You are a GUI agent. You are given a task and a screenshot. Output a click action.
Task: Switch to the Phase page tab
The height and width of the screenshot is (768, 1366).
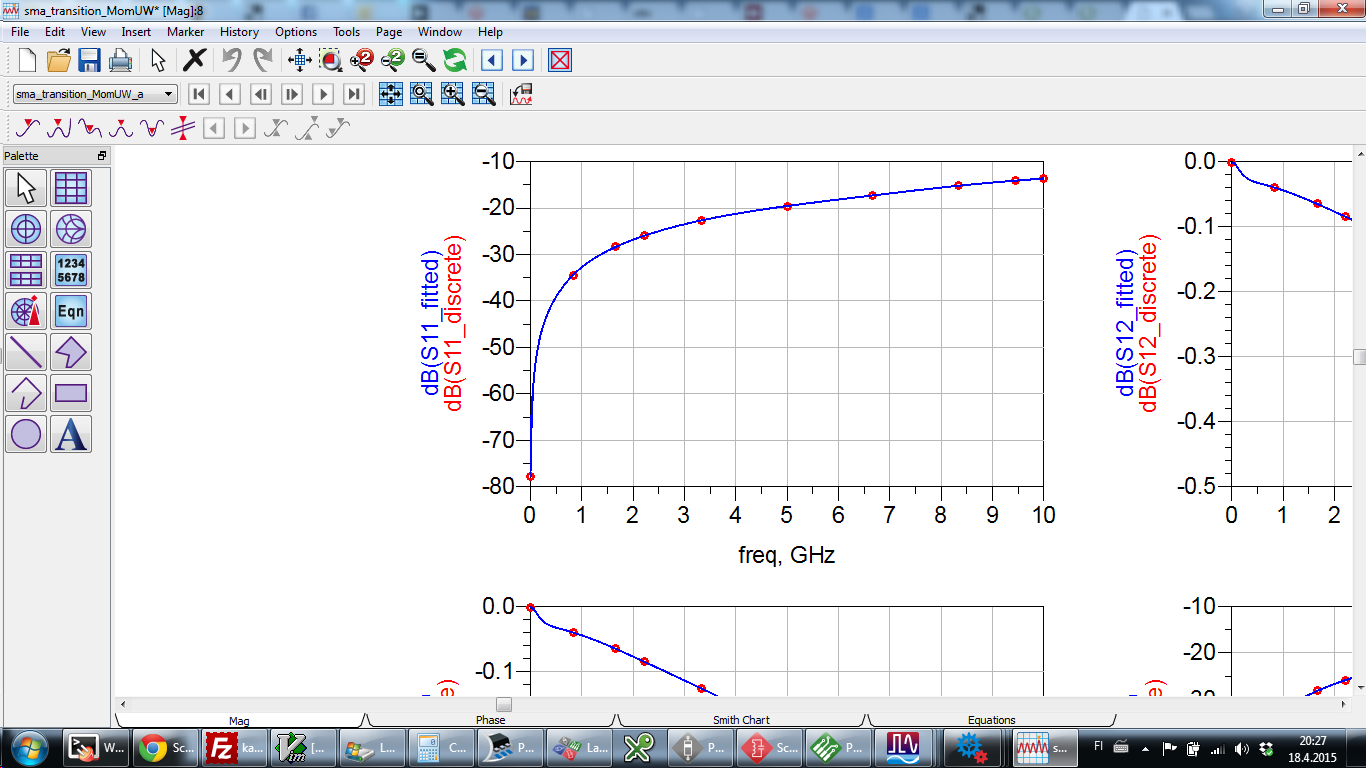[x=491, y=720]
